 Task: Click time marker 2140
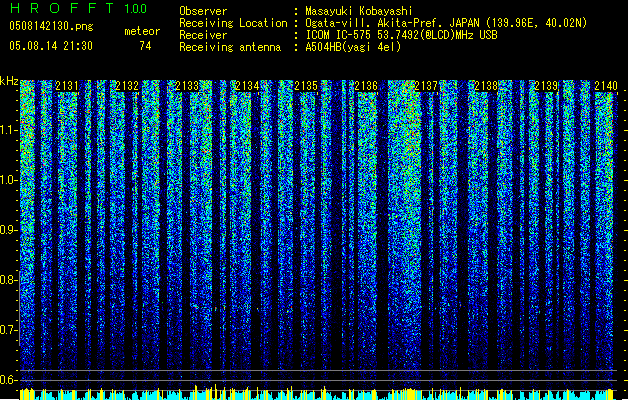coord(606,86)
